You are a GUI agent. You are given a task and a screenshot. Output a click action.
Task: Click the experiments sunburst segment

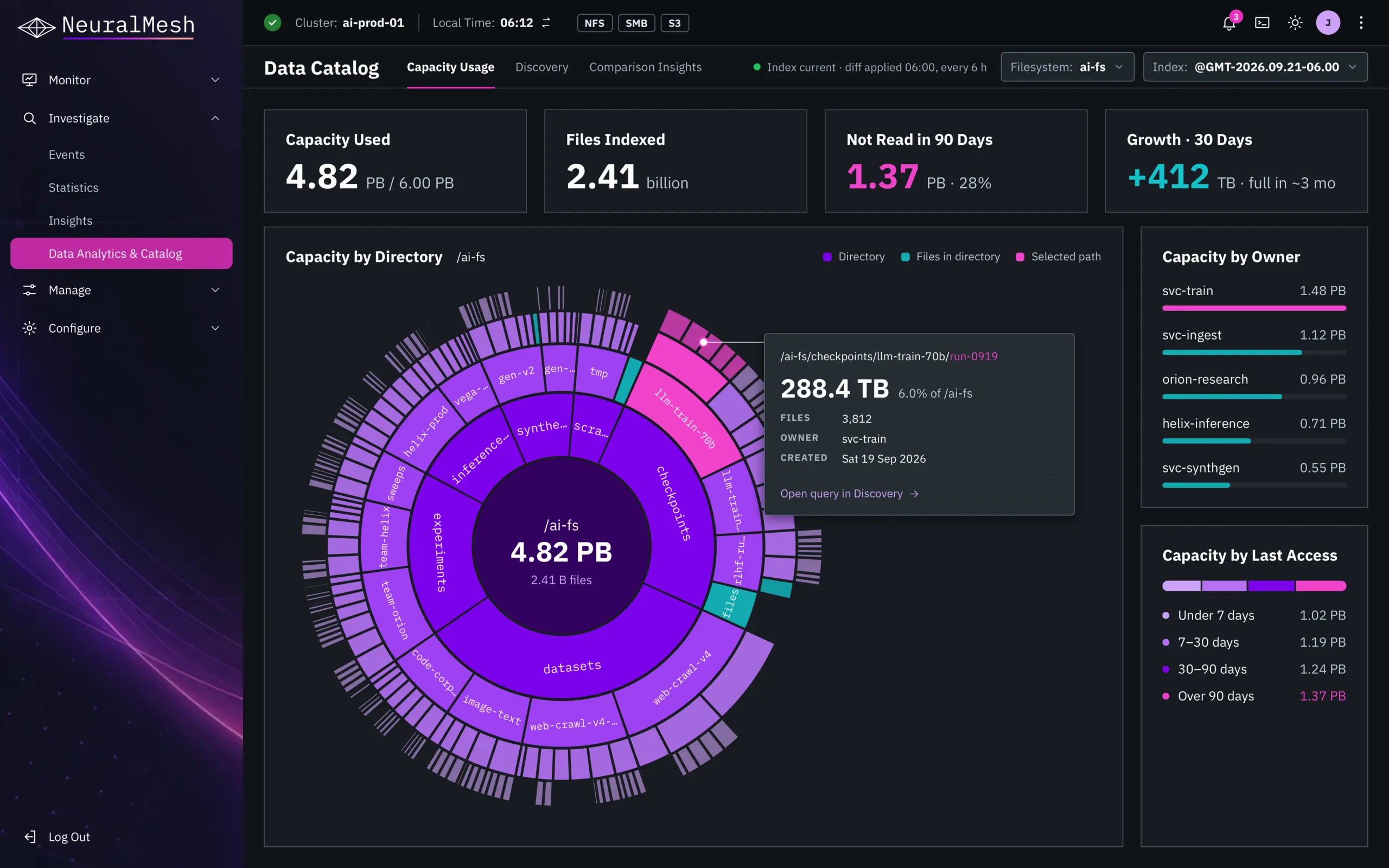click(439, 552)
